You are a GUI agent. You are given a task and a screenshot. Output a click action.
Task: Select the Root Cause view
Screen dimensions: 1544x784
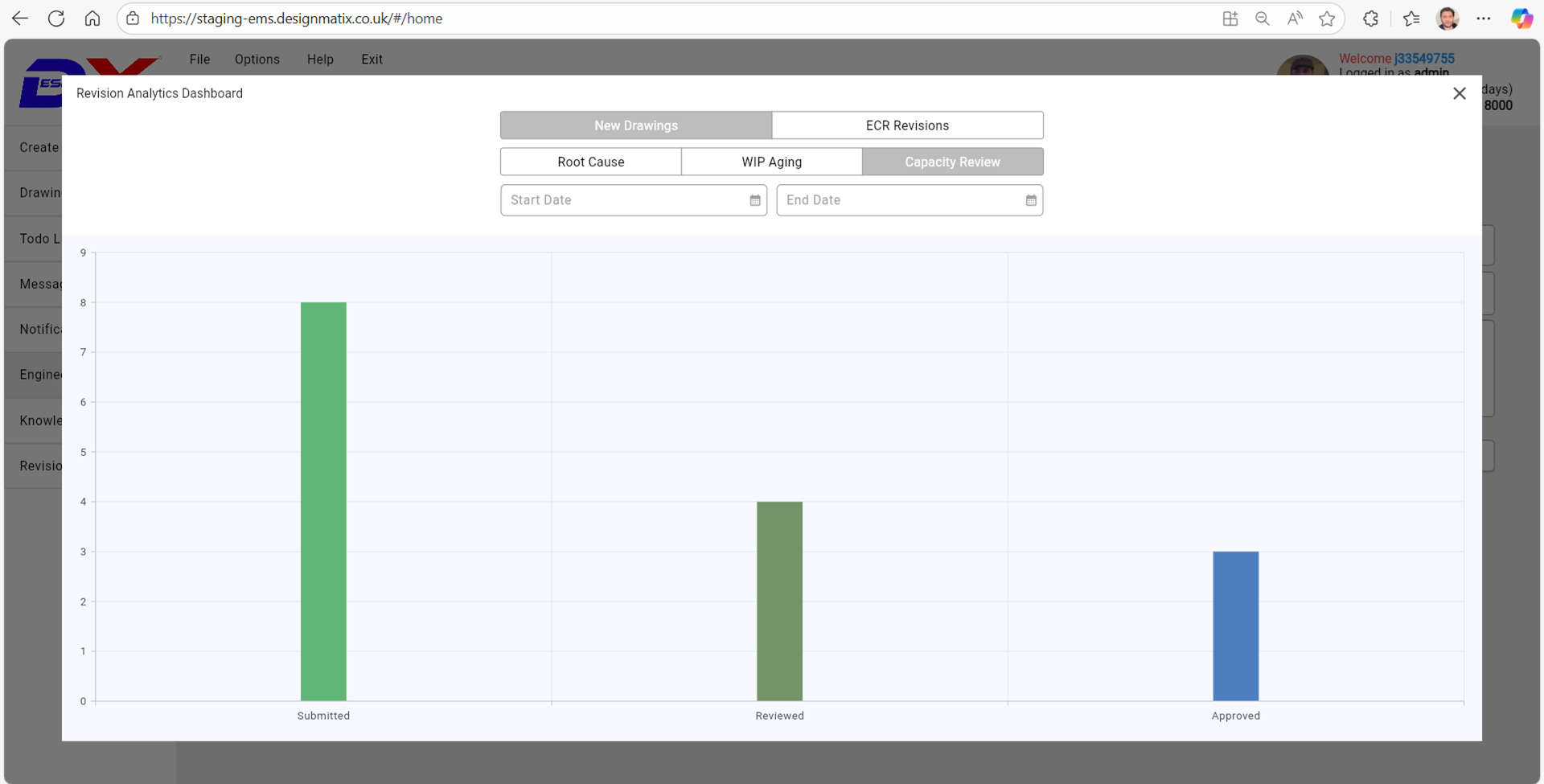(x=590, y=162)
